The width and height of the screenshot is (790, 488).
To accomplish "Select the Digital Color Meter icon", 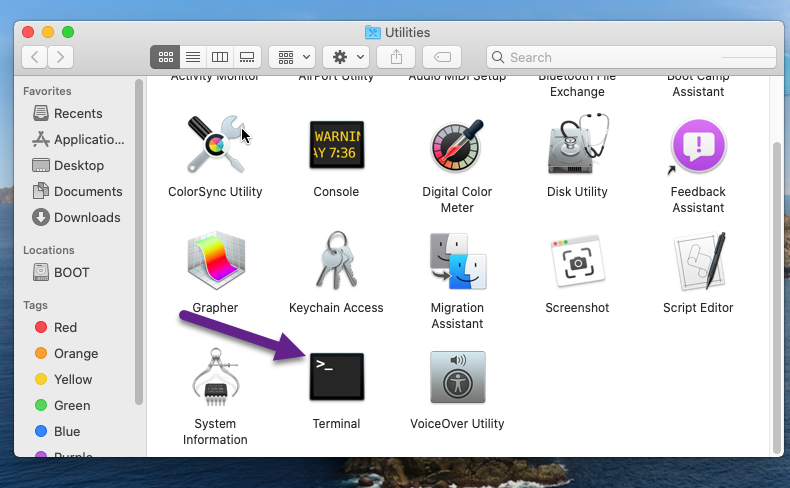I will 457,146.
